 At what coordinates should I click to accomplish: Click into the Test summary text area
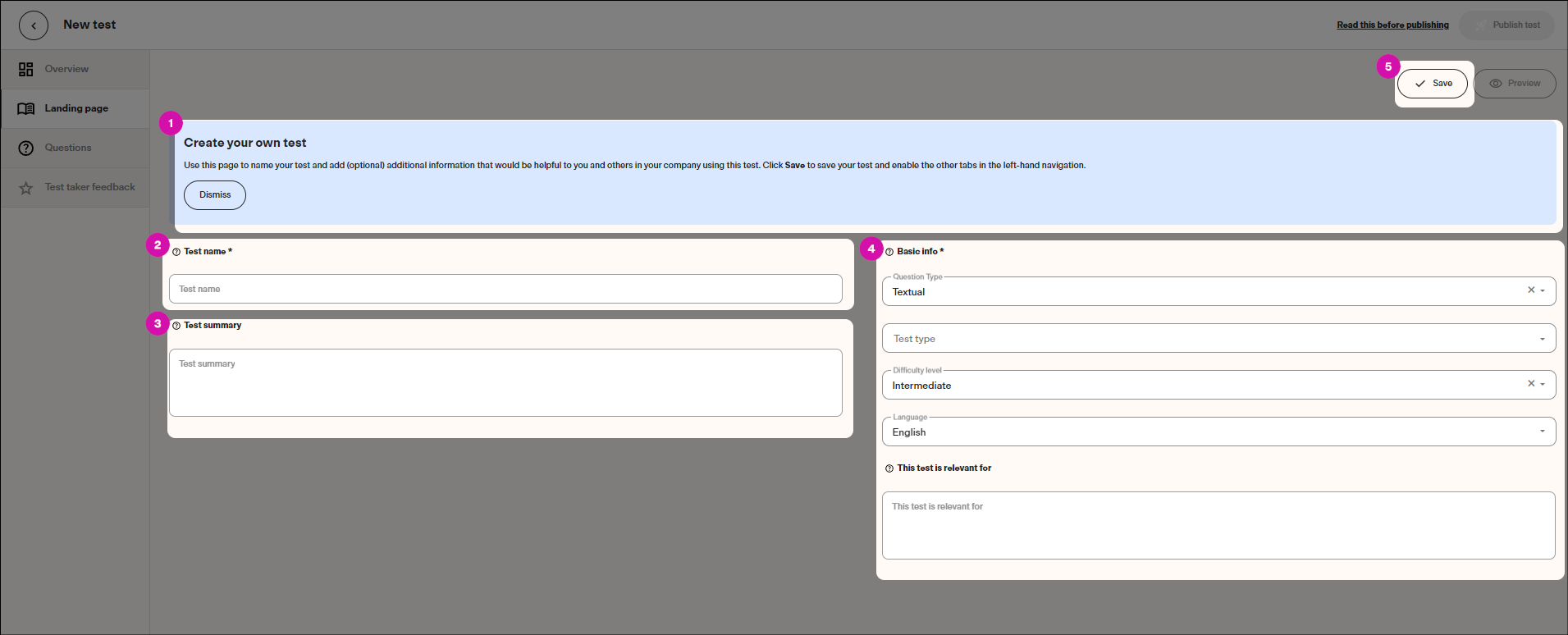[x=505, y=383]
